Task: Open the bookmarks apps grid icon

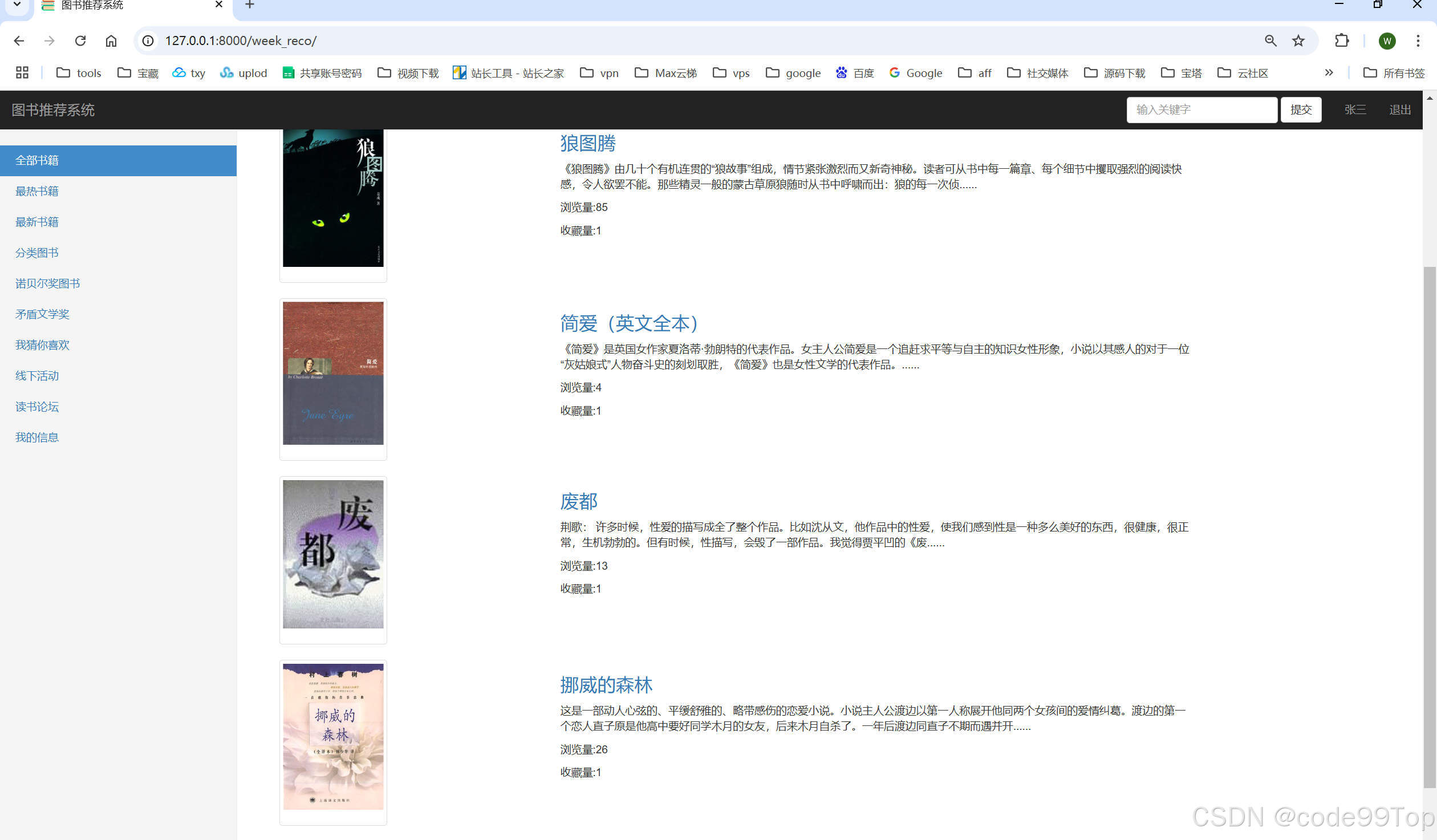Action: (x=22, y=72)
